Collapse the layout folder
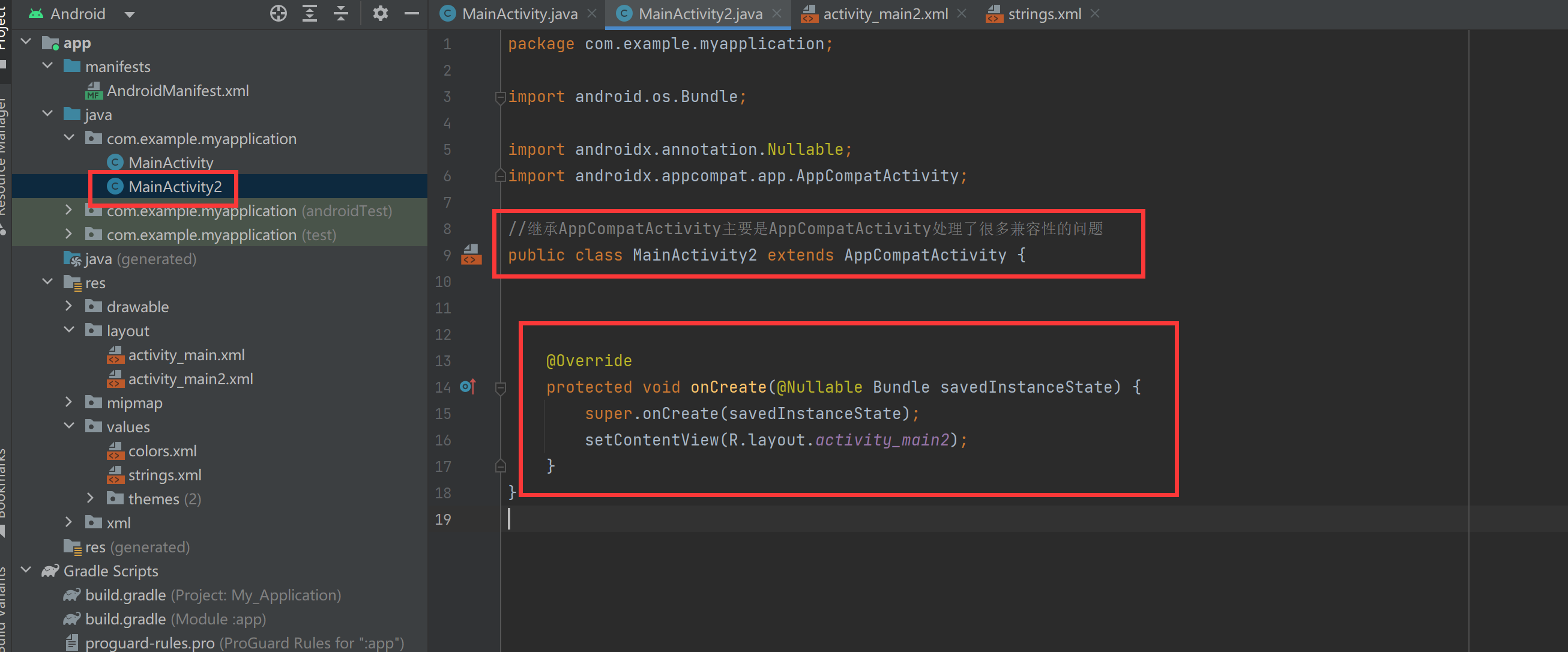The image size is (1568, 652). pos(70,330)
